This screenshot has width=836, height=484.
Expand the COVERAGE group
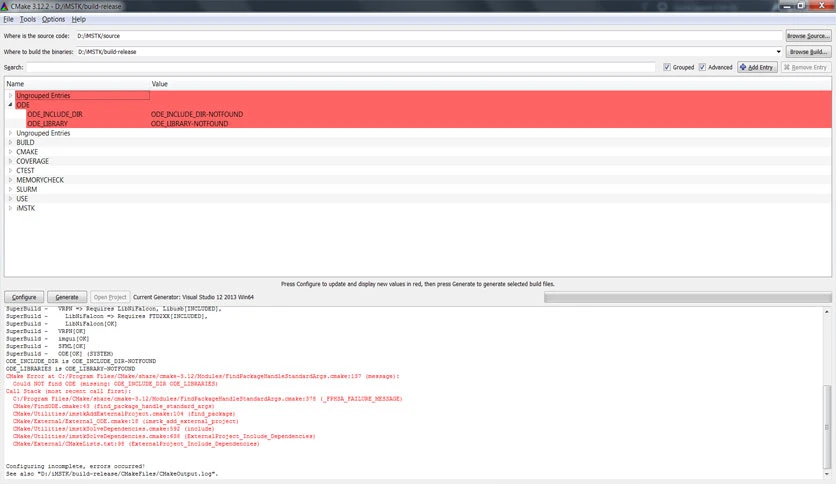pyautogui.click(x=10, y=161)
